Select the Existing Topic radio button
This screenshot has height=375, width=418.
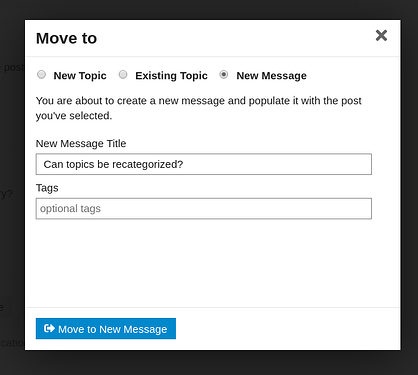click(123, 75)
